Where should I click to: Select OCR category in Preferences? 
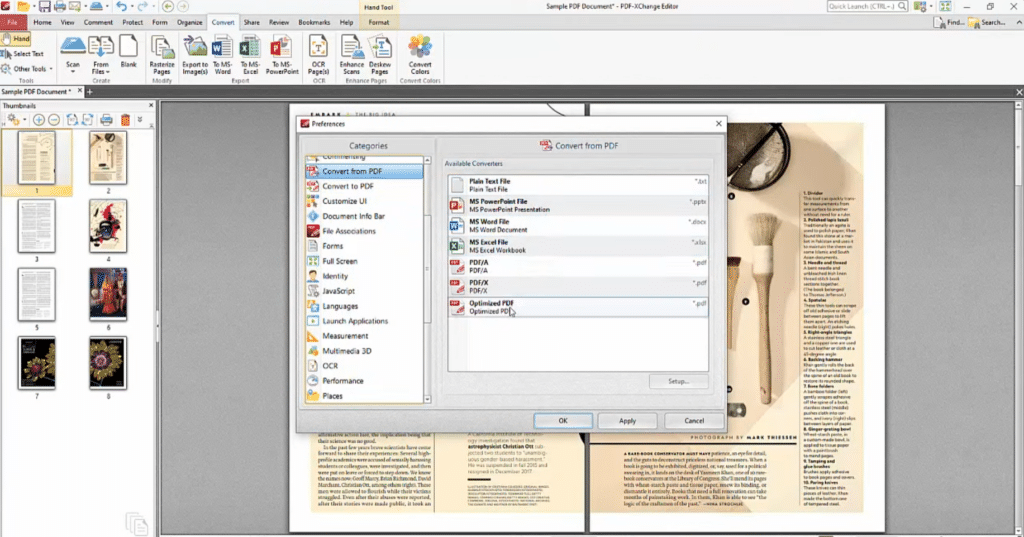tap(364, 366)
